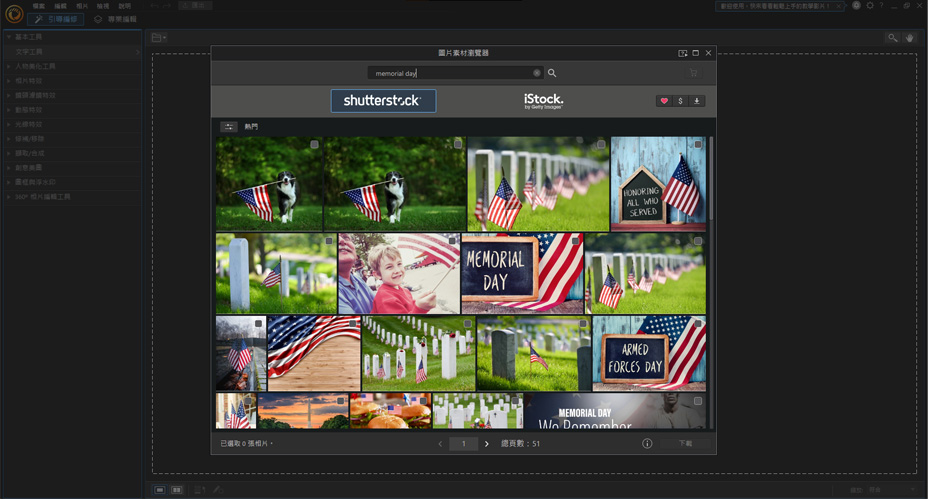Expand the third category in the left panel
Image resolution: width=928 pixels, height=499 pixels.
9,81
